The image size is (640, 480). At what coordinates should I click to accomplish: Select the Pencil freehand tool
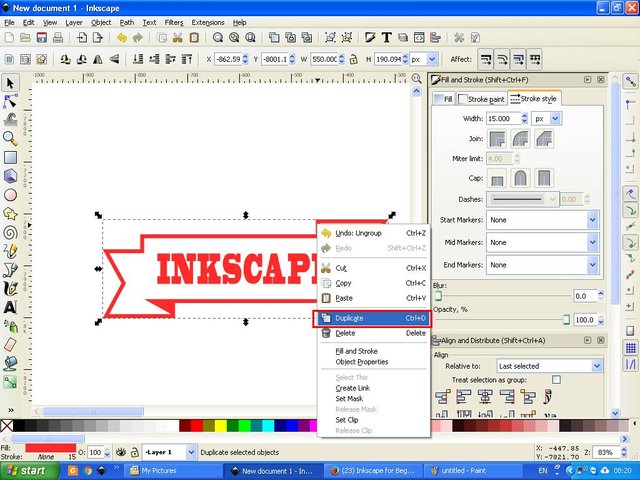point(10,251)
